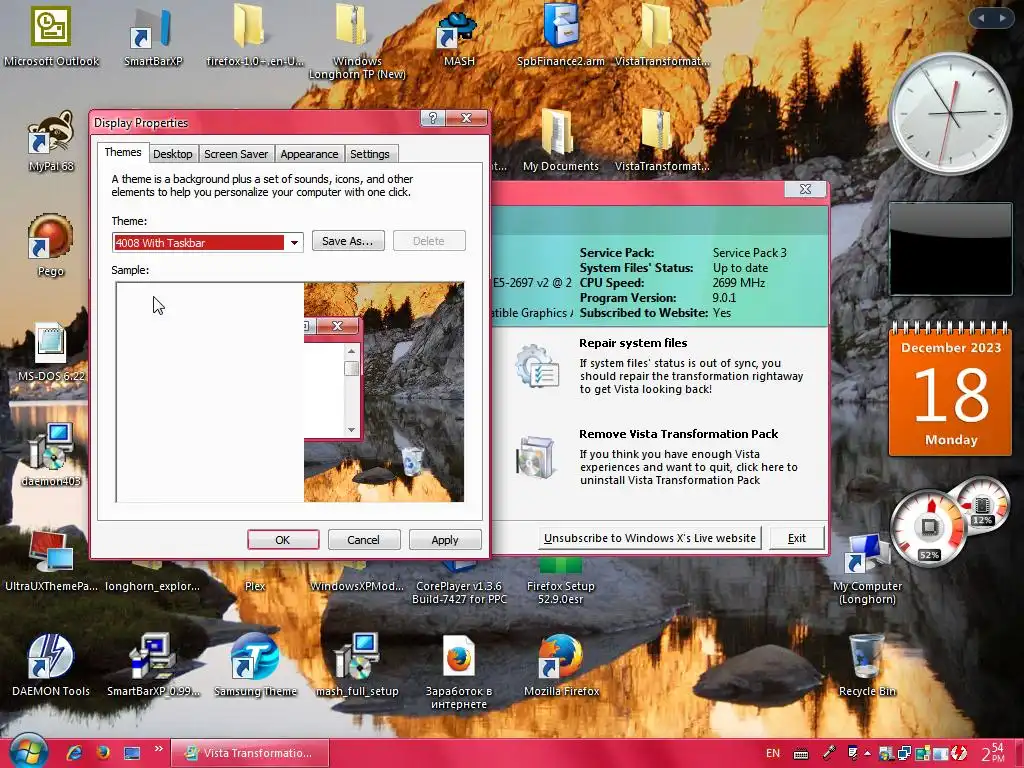The image size is (1024, 768).
Task: Click the Save As... button
Action: click(x=347, y=241)
